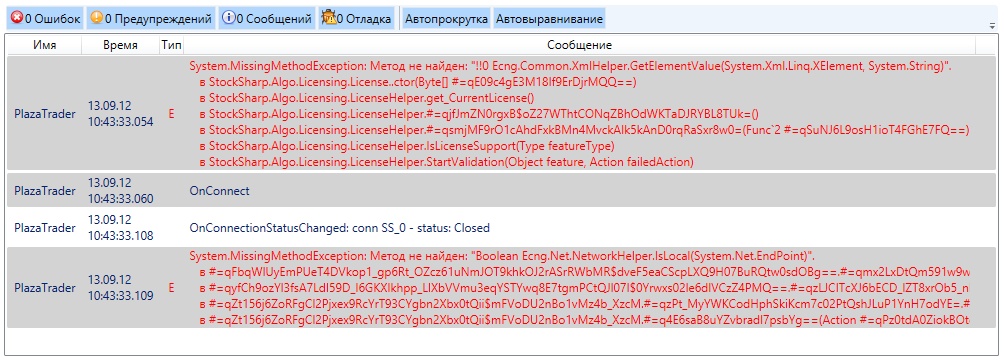Sort by the Время column header

[x=120, y=45]
